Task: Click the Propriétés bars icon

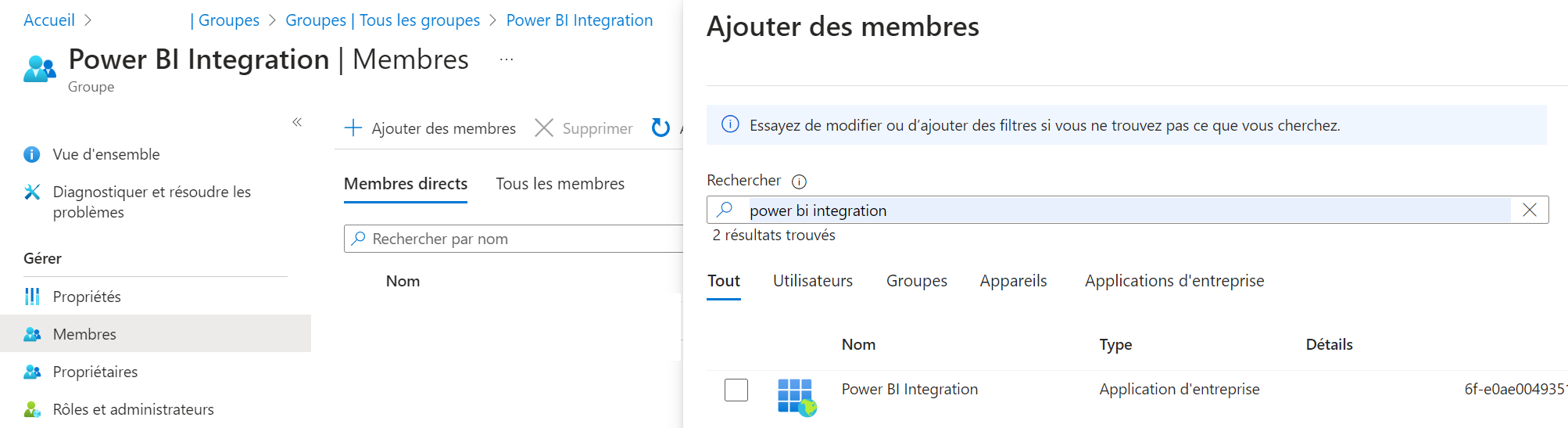Action: 32,297
